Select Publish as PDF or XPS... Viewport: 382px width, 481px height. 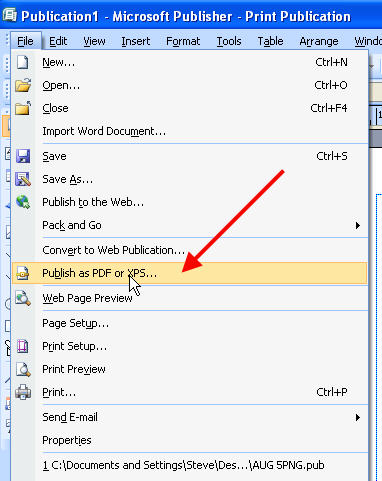coord(189,273)
